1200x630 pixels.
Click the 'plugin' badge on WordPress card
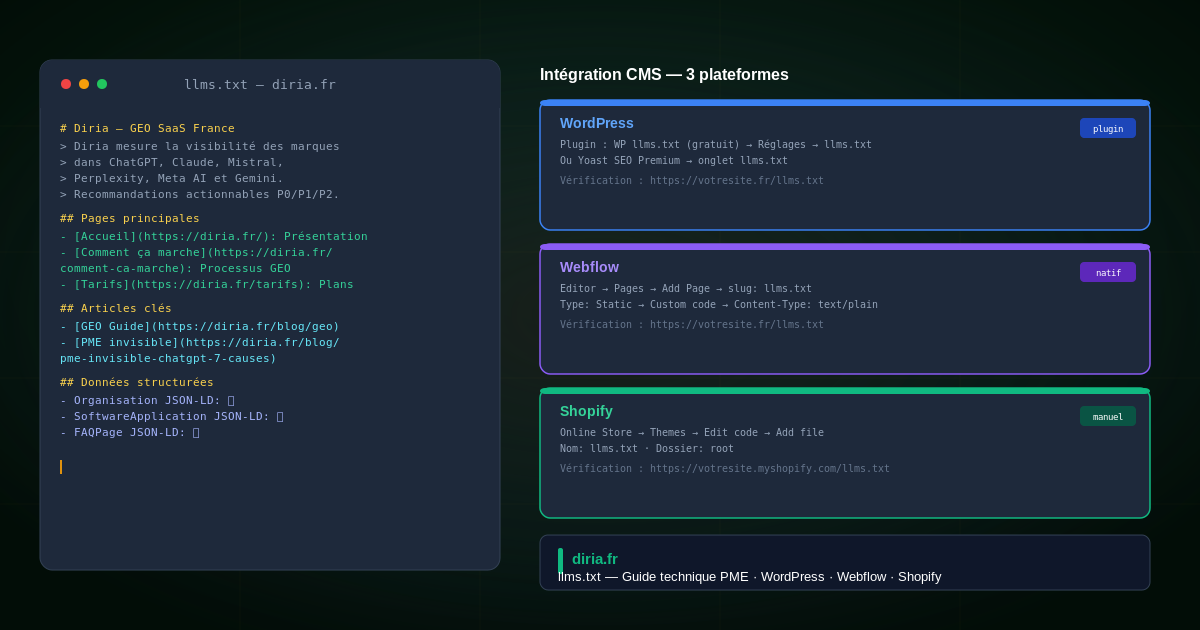pos(1108,128)
